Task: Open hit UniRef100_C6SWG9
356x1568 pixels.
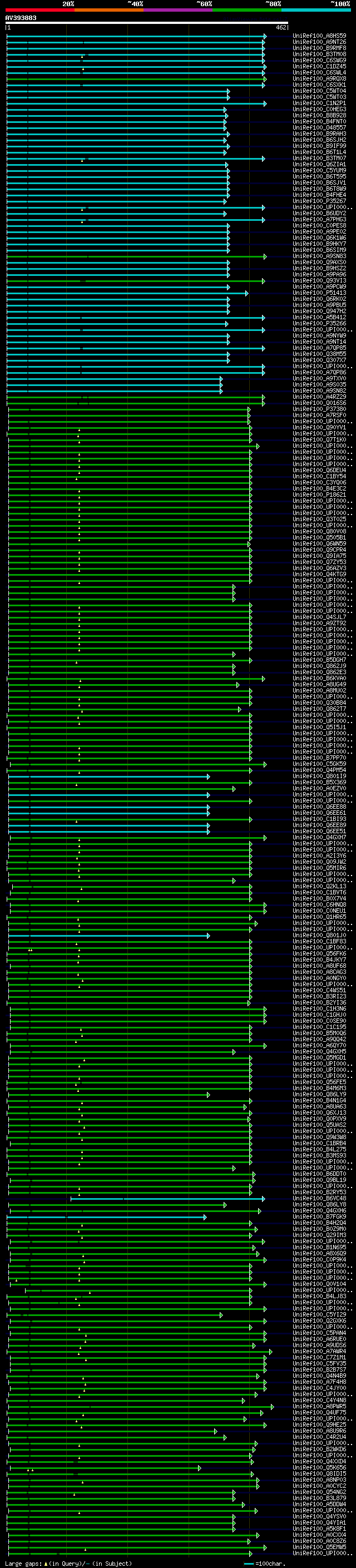Action: [319, 60]
